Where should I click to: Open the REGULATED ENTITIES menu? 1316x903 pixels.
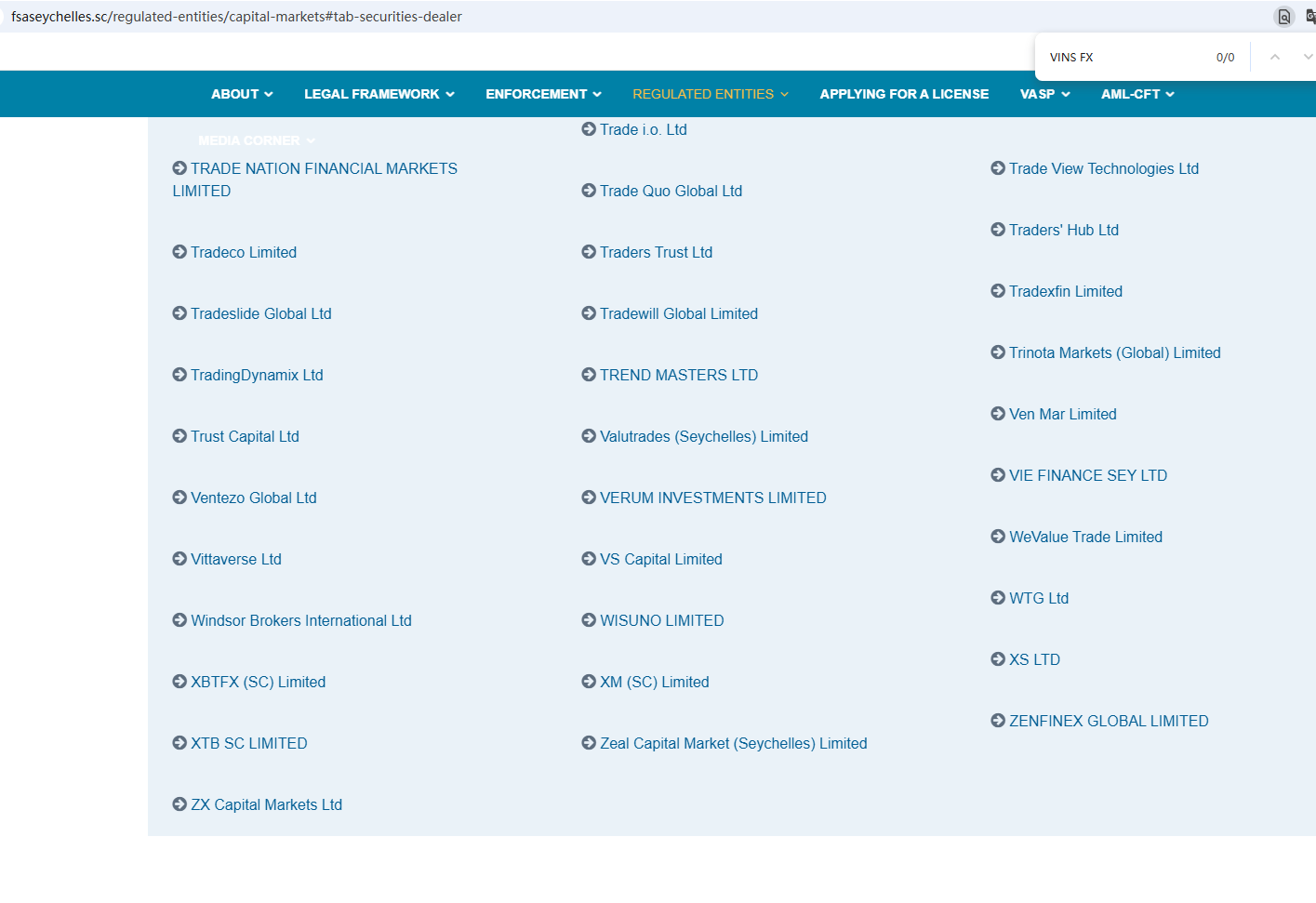coord(710,94)
